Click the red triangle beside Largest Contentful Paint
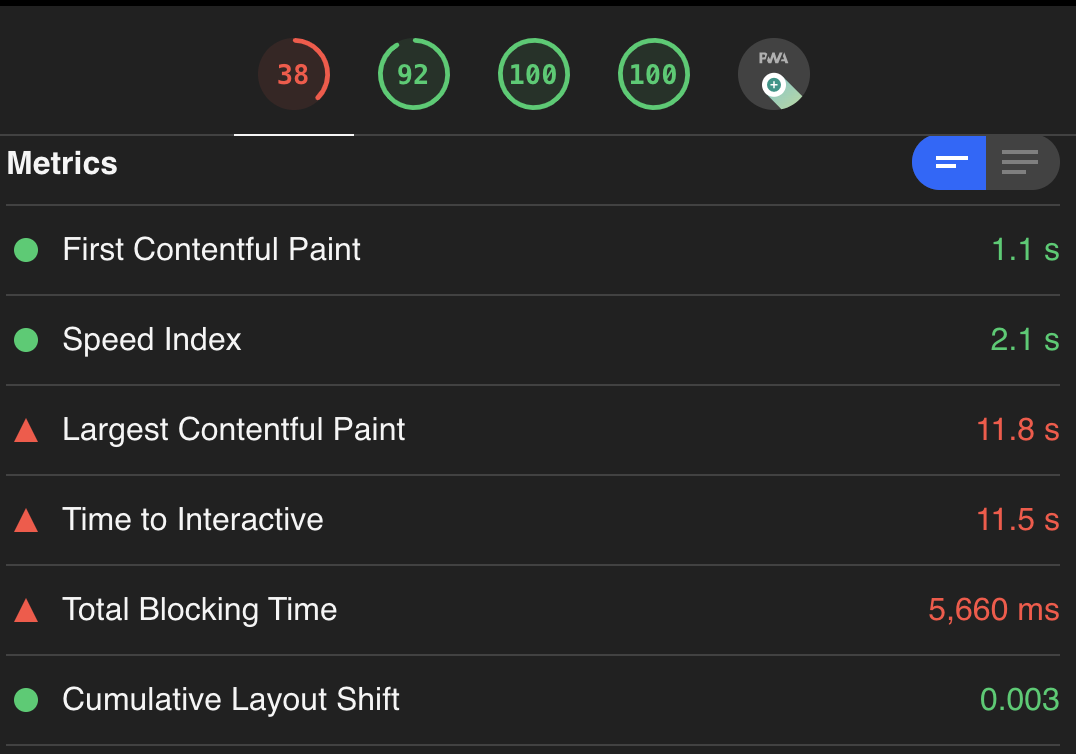 [26, 430]
